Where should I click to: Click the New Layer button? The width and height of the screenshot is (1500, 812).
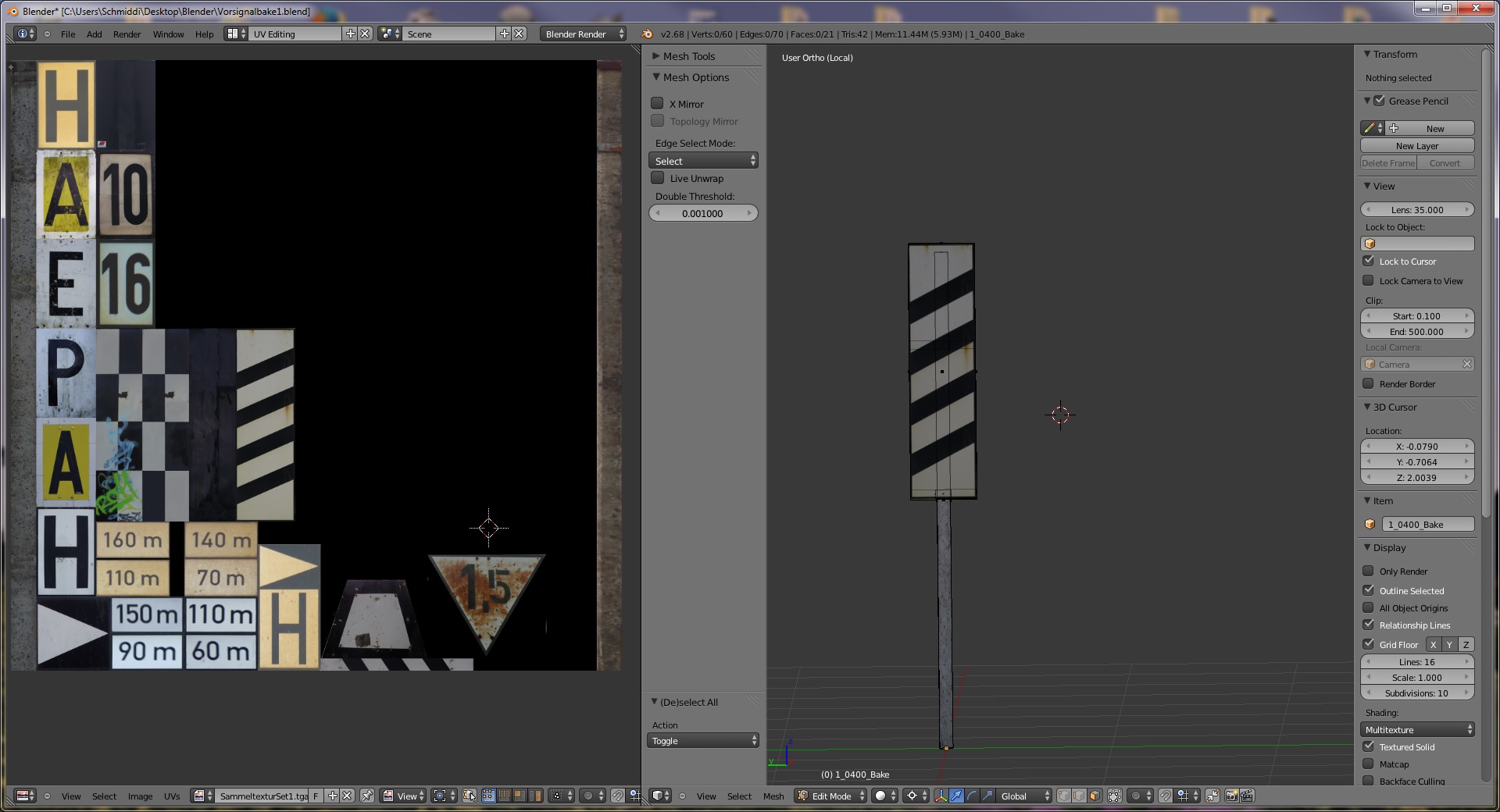pyautogui.click(x=1417, y=146)
